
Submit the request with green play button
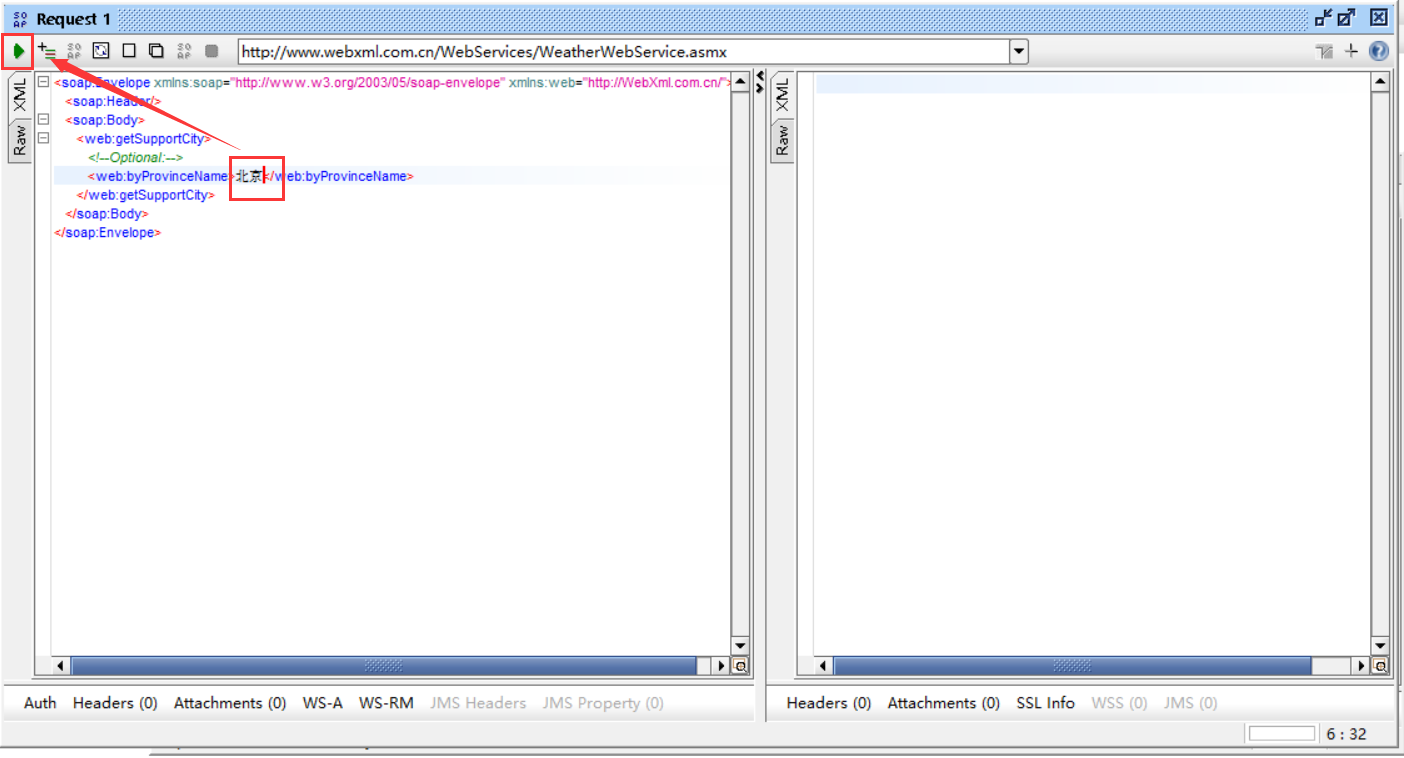click(18, 51)
